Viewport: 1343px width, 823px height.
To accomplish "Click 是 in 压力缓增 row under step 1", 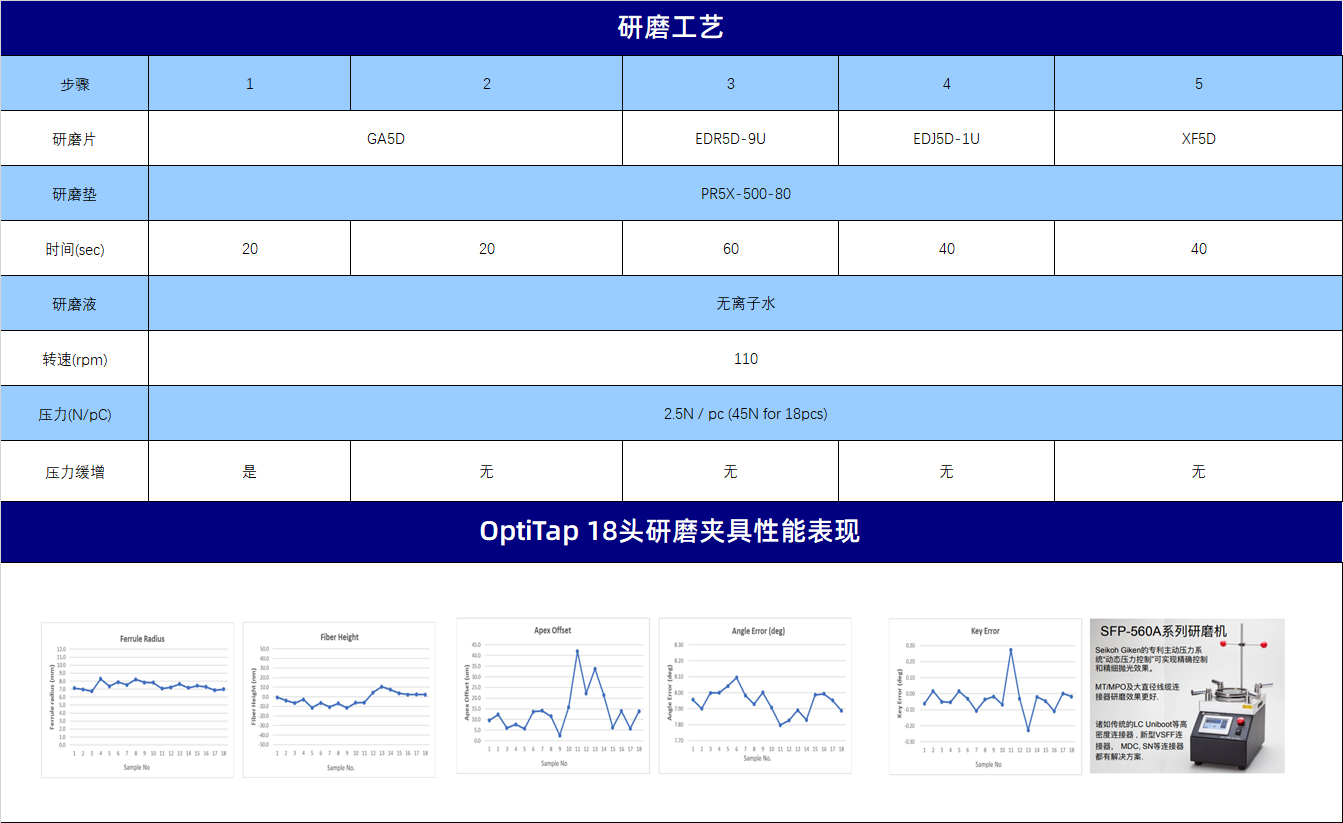I will tap(250, 471).
